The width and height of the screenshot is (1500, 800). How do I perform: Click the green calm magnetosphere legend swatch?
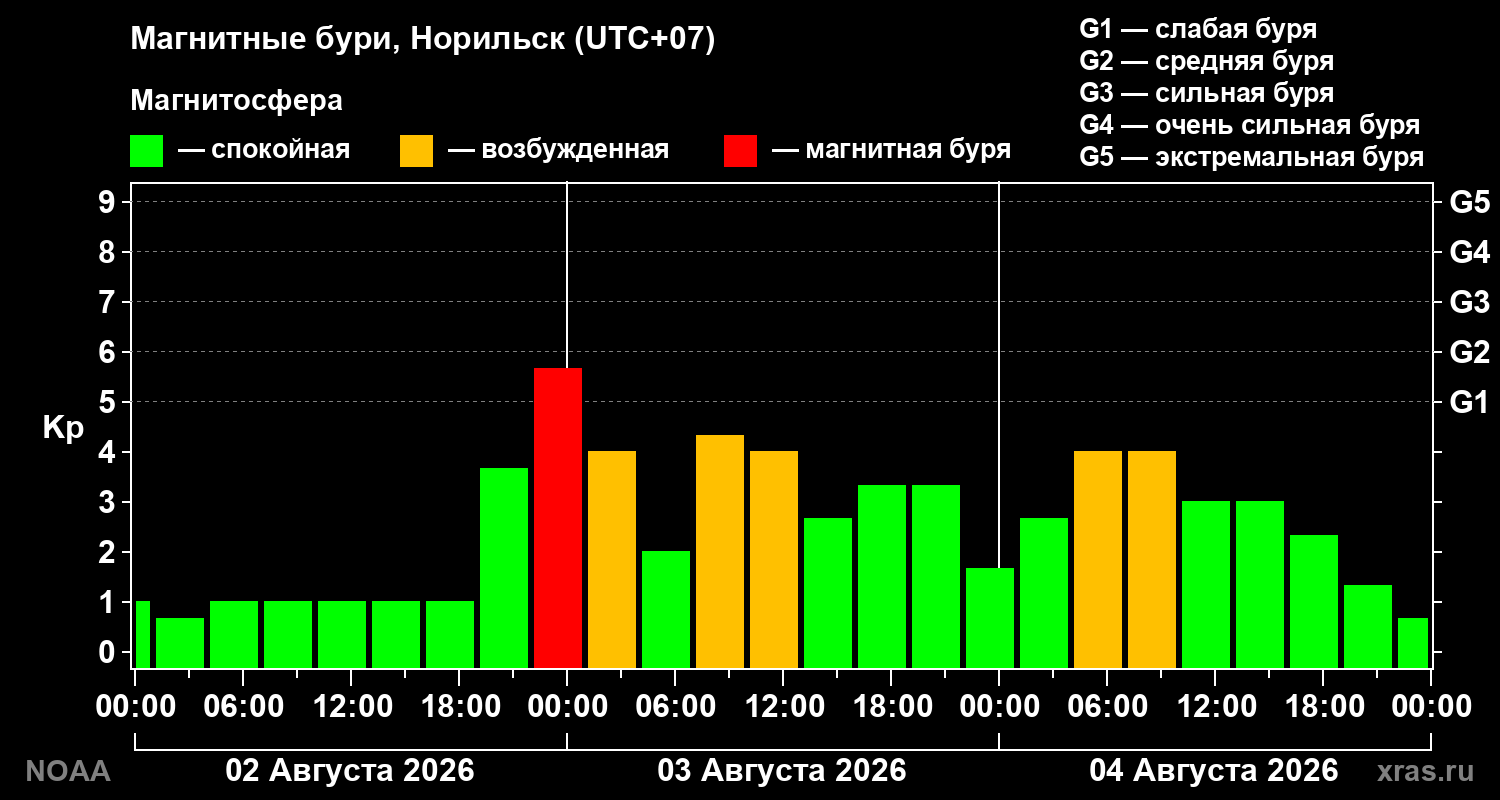click(146, 151)
